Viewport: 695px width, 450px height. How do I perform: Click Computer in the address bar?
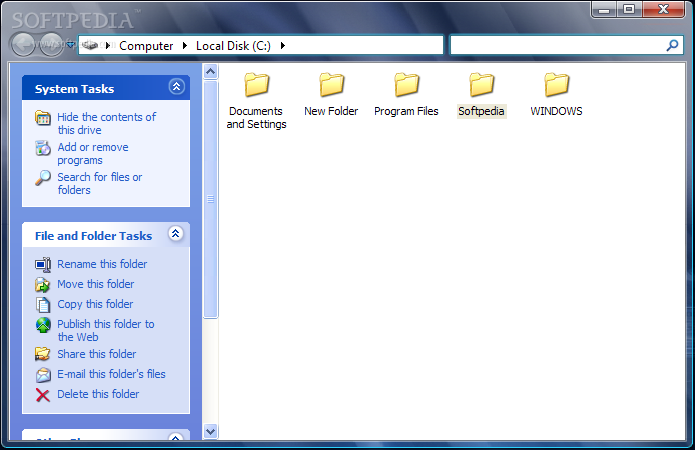coord(146,46)
